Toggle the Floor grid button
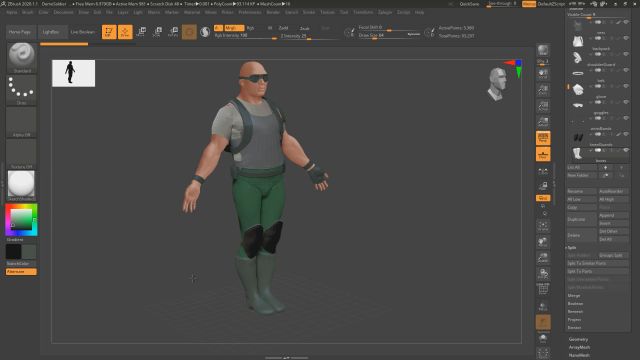 [543, 154]
